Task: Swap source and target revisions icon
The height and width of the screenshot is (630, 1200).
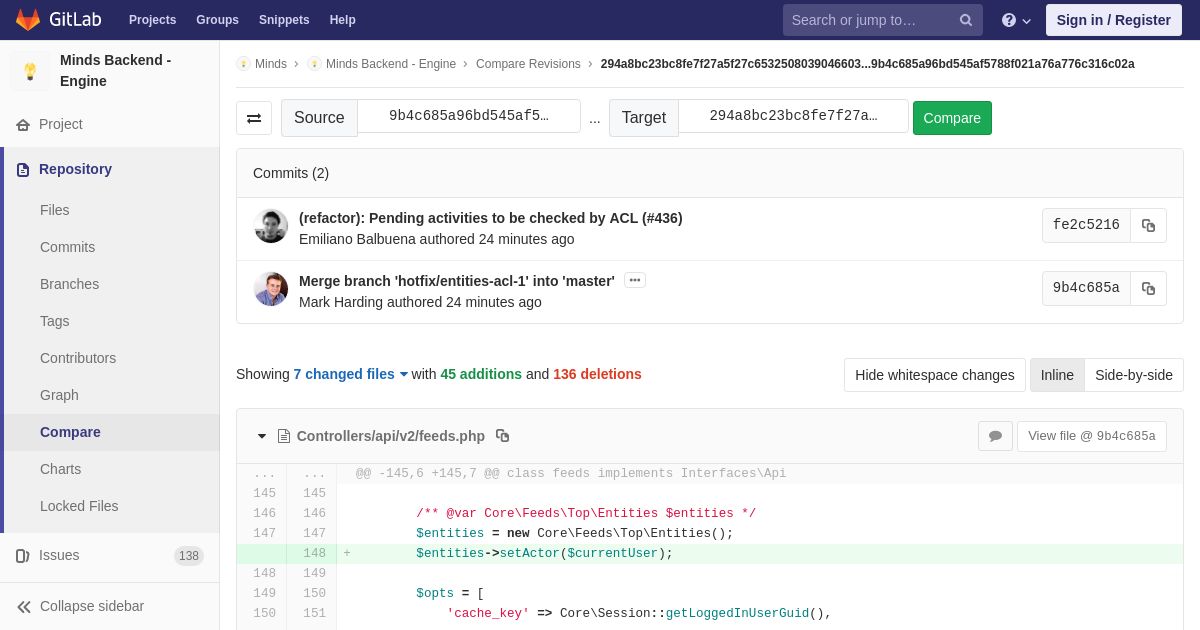Action: [254, 118]
